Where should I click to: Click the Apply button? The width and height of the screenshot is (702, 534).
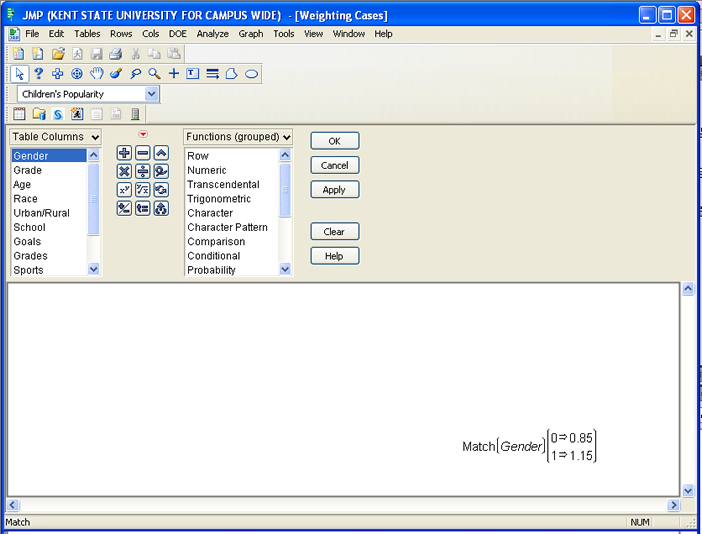point(335,189)
